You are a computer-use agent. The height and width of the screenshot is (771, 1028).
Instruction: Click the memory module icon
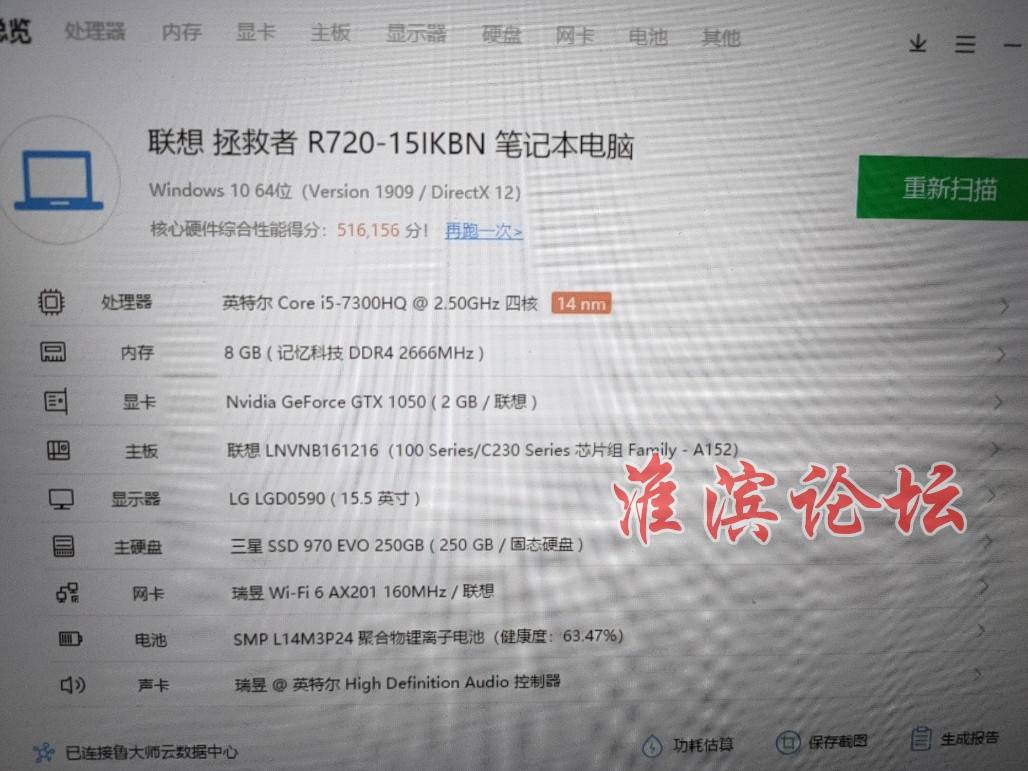click(53, 352)
